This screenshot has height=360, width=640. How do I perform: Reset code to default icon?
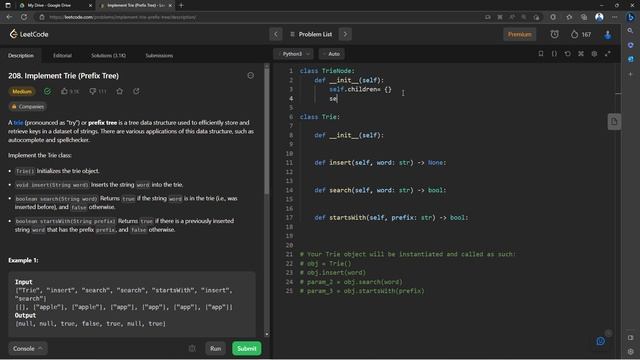568,53
